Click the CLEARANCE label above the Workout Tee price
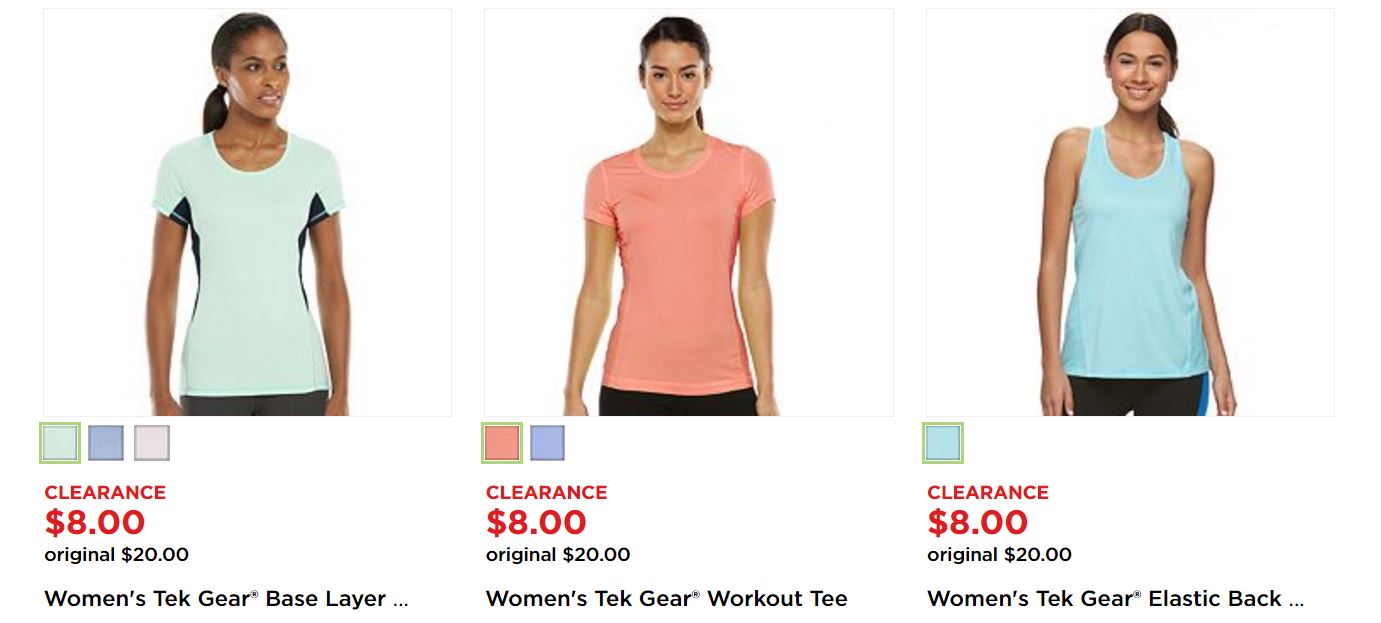Screen dimensions: 1381x623 [x=547, y=492]
